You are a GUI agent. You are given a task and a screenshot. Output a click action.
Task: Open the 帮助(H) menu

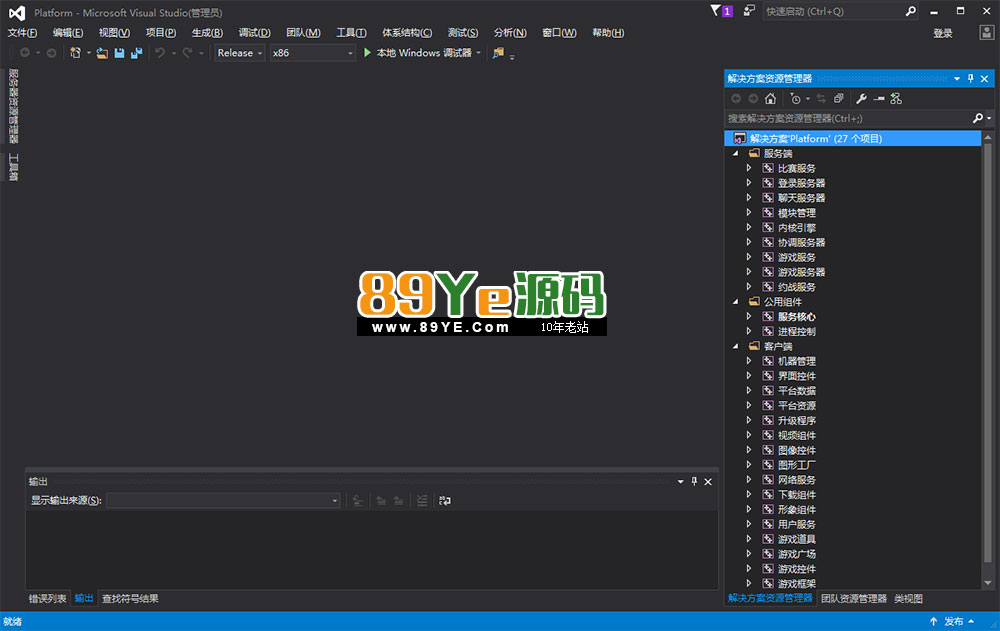608,33
